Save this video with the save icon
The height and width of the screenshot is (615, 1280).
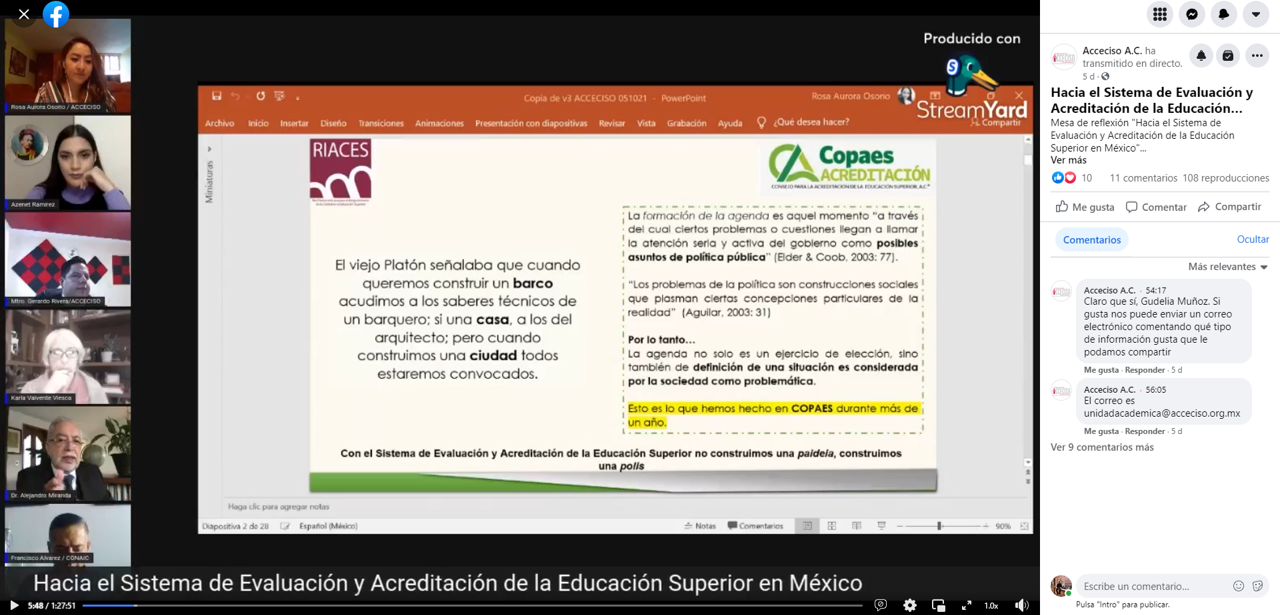tap(1228, 56)
